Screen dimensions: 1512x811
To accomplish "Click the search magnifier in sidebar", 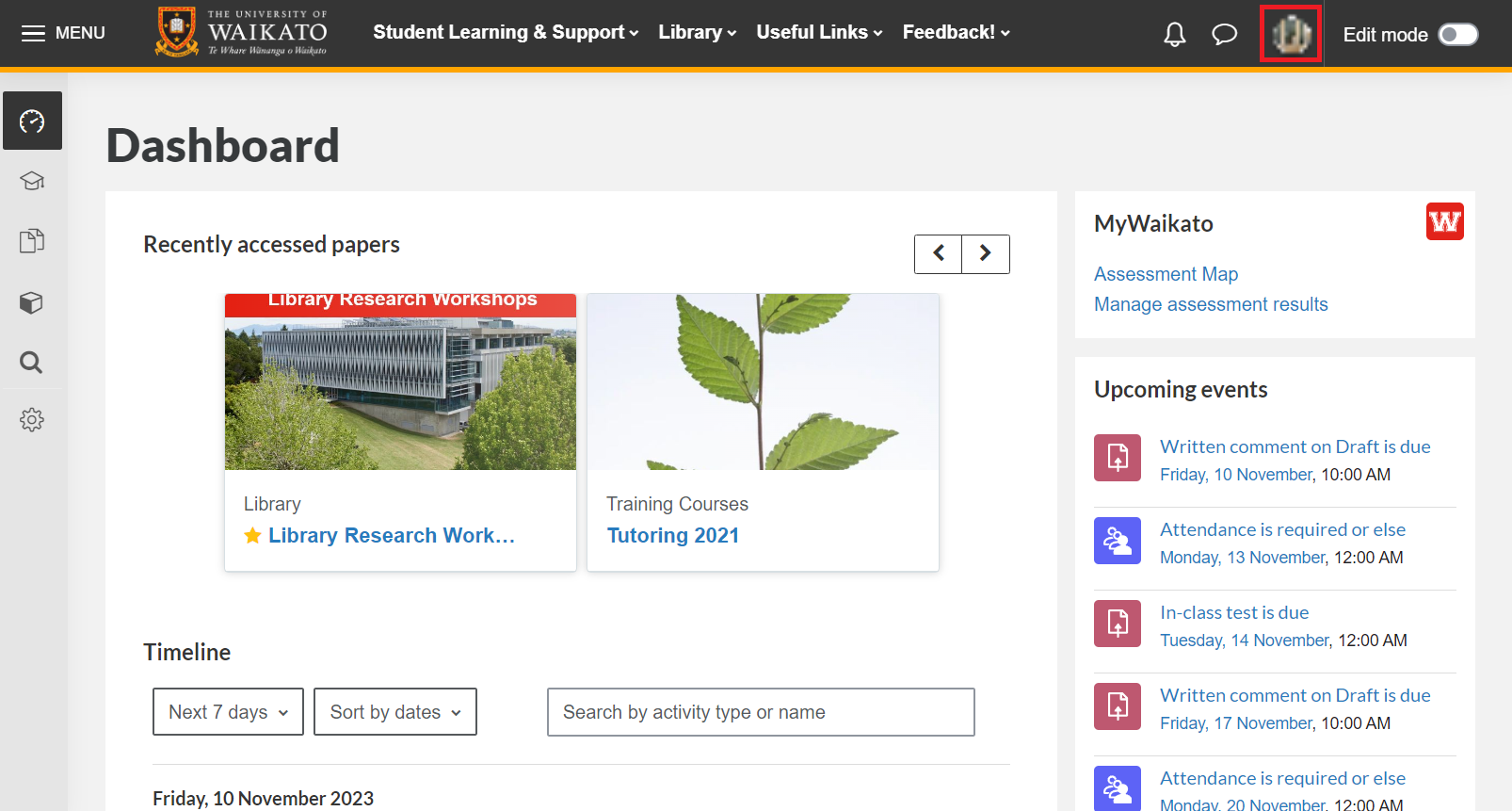I will pos(32,363).
